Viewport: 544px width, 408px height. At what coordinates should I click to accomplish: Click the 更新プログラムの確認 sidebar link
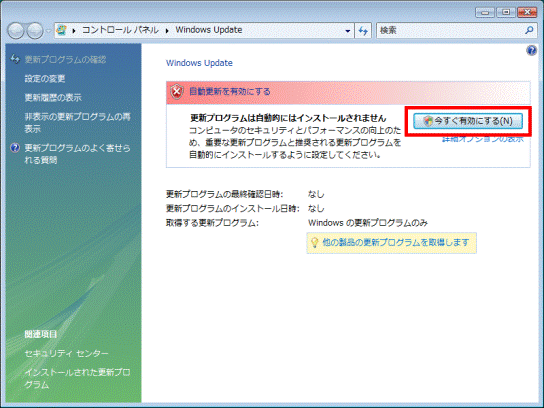click(65, 60)
